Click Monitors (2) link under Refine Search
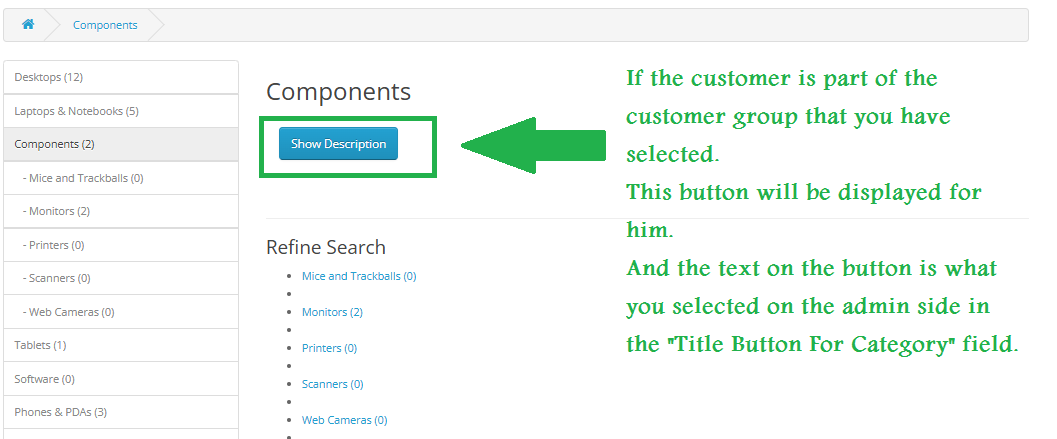The width and height of the screenshot is (1057, 439). point(332,312)
